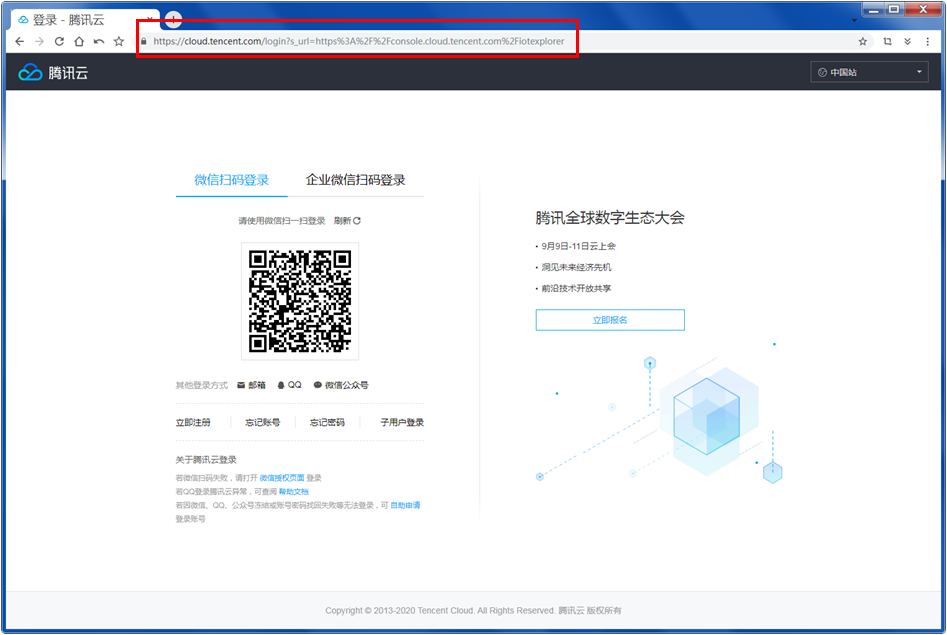The width and height of the screenshot is (947, 635).
Task: Expand hidden toolbar items double chevron
Action: click(x=907, y=41)
